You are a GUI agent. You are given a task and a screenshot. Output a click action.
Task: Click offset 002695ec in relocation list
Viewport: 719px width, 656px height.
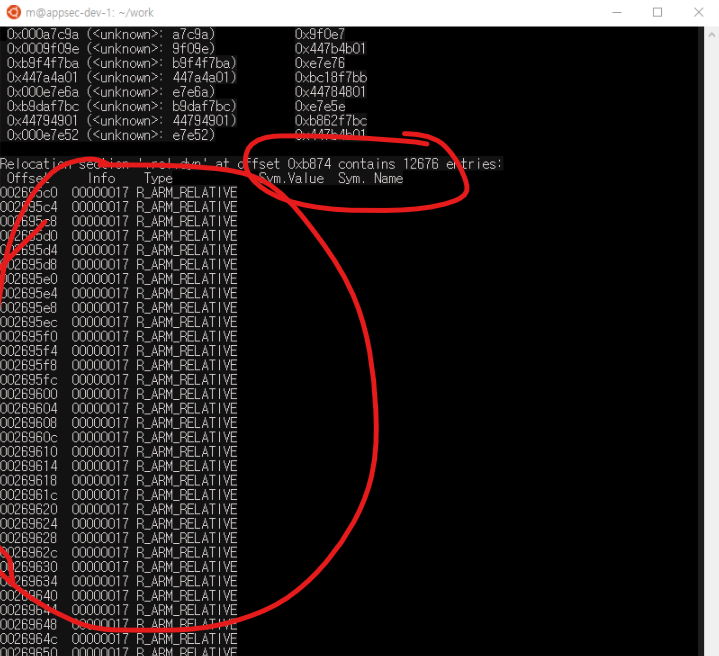pos(29,322)
